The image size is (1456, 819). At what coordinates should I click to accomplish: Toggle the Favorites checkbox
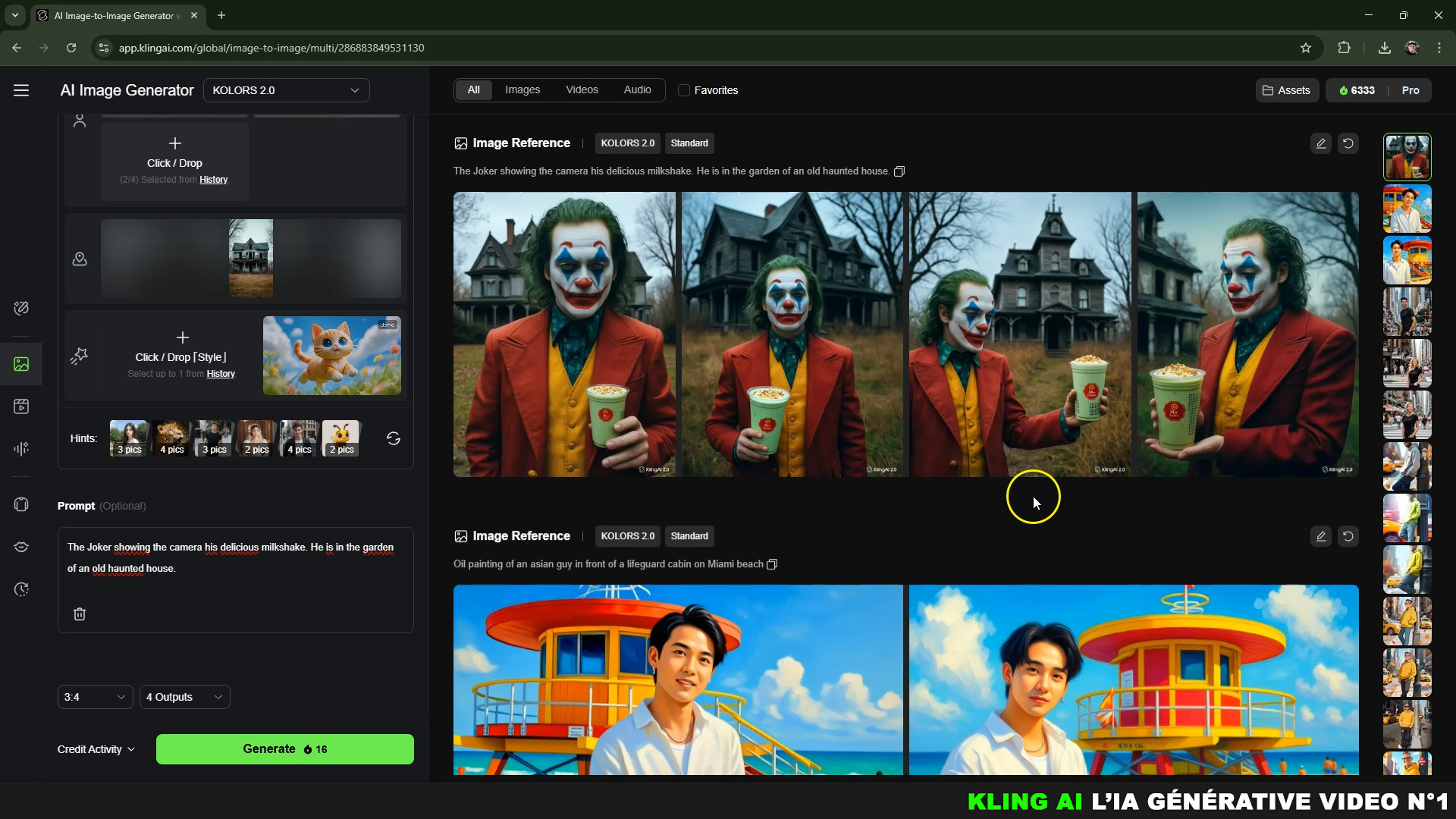(684, 90)
